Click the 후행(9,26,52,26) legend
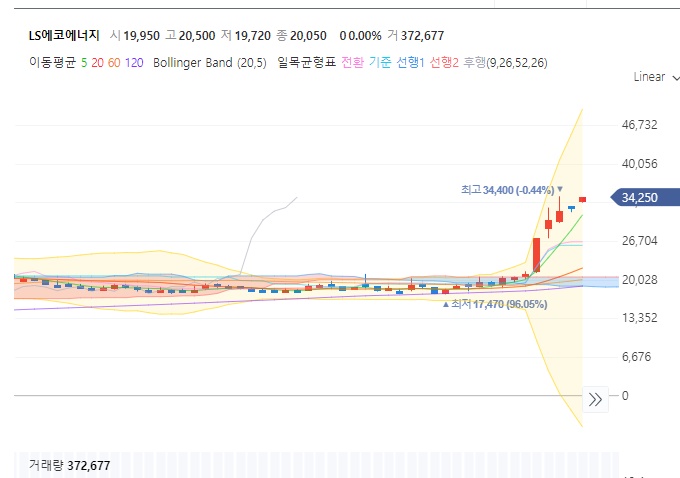Viewport: 680px width, 478px height. pyautogui.click(x=505, y=62)
